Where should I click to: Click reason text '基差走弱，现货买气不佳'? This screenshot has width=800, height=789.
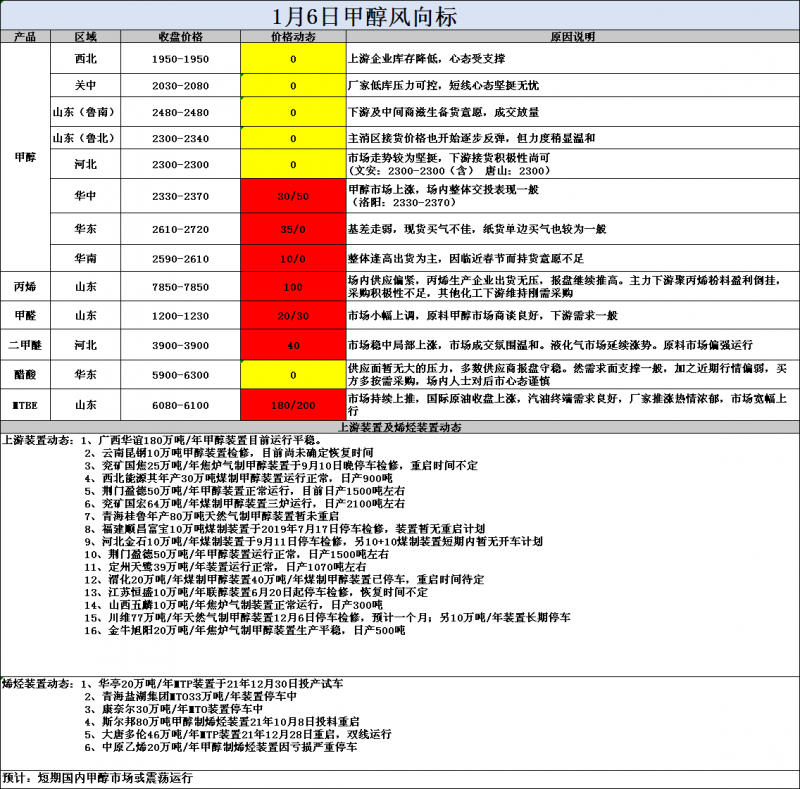[410, 229]
